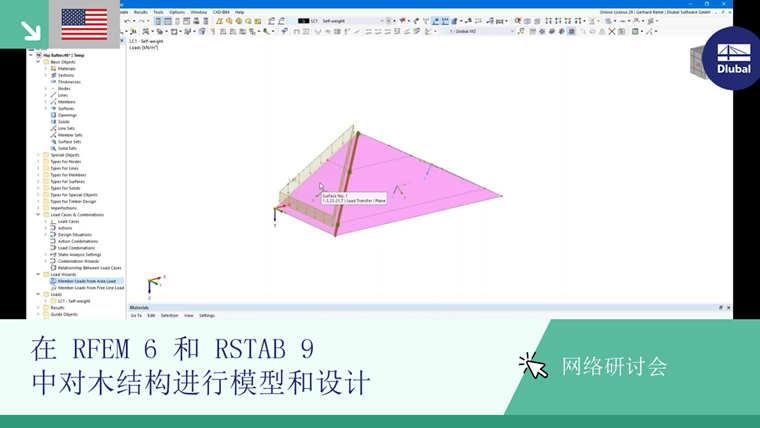Select LC1 - Self-weight under Loads
This screenshot has height=428, width=760.
coord(74,301)
